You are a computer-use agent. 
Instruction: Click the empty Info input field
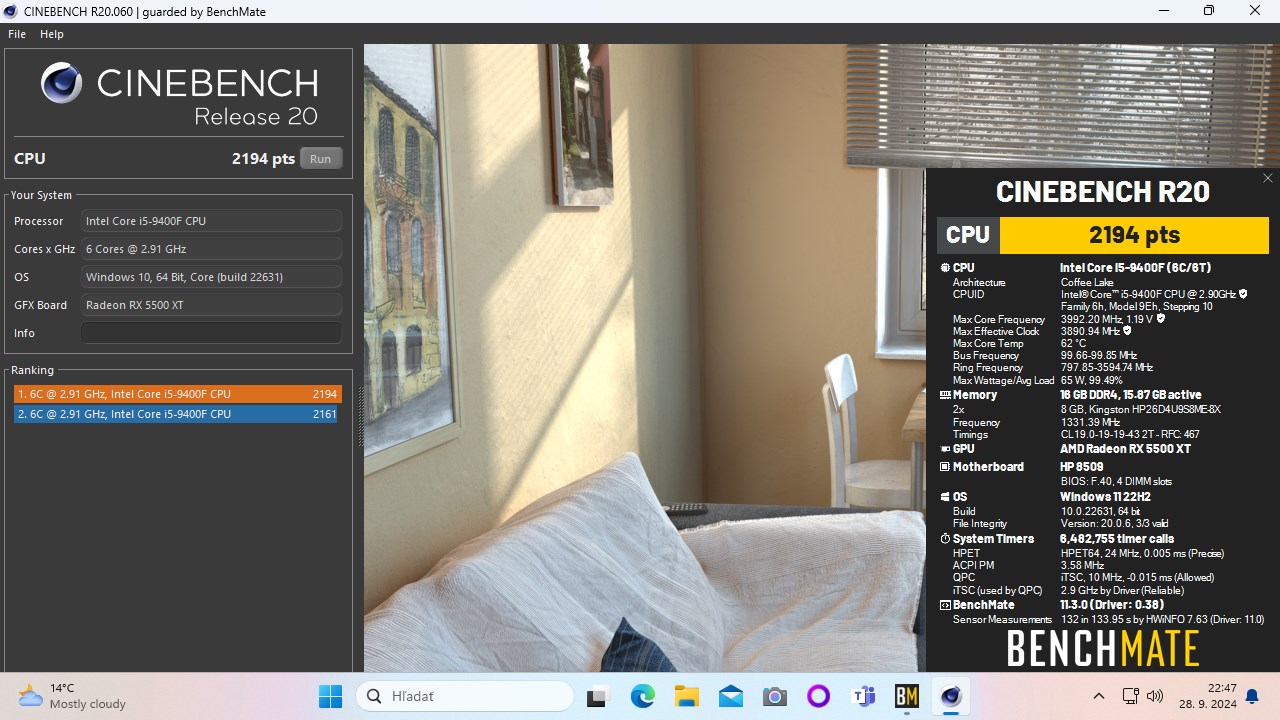click(x=211, y=333)
